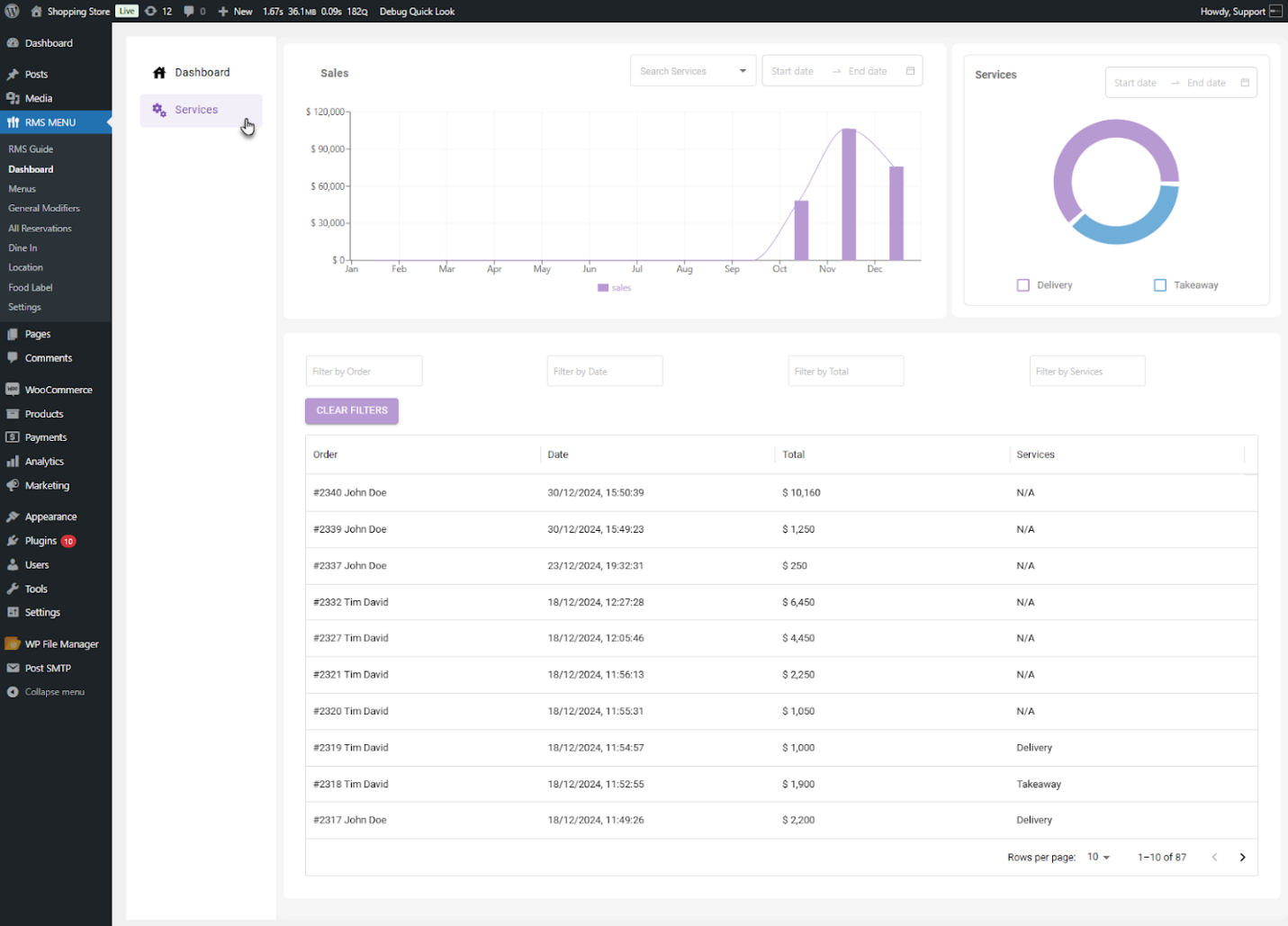Open the RMS Guide link
The height and width of the screenshot is (926, 1288).
click(x=31, y=149)
